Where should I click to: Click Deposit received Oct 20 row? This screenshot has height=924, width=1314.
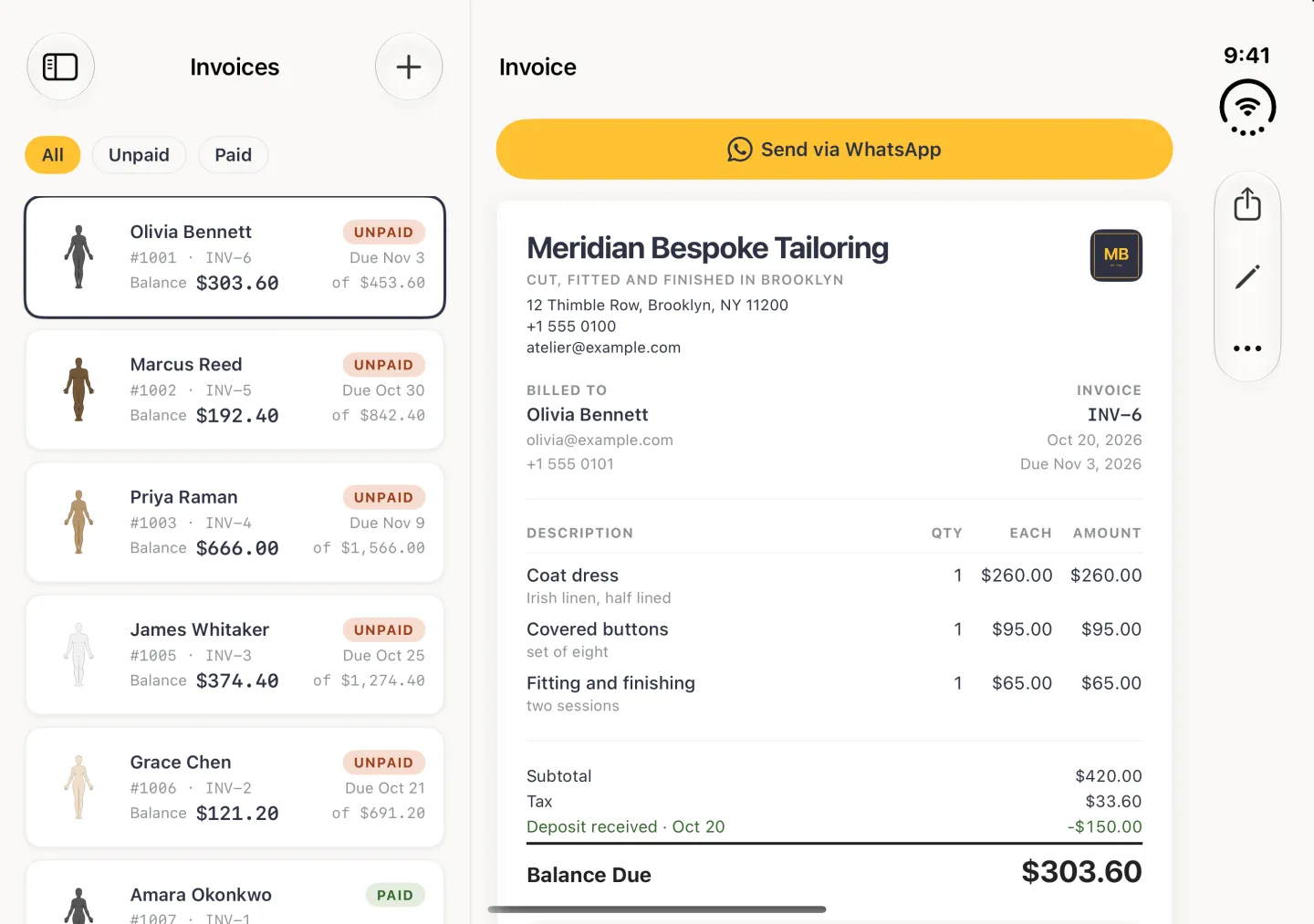point(834,826)
